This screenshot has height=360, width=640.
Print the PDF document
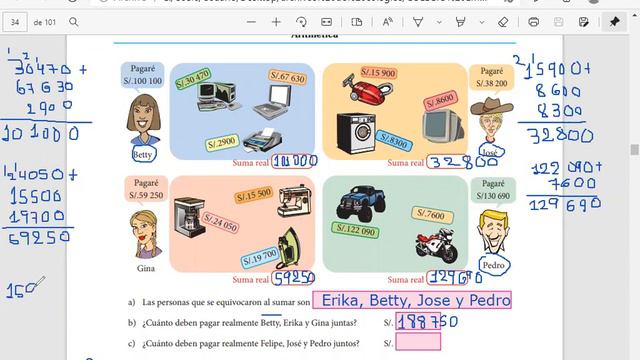coord(533,22)
